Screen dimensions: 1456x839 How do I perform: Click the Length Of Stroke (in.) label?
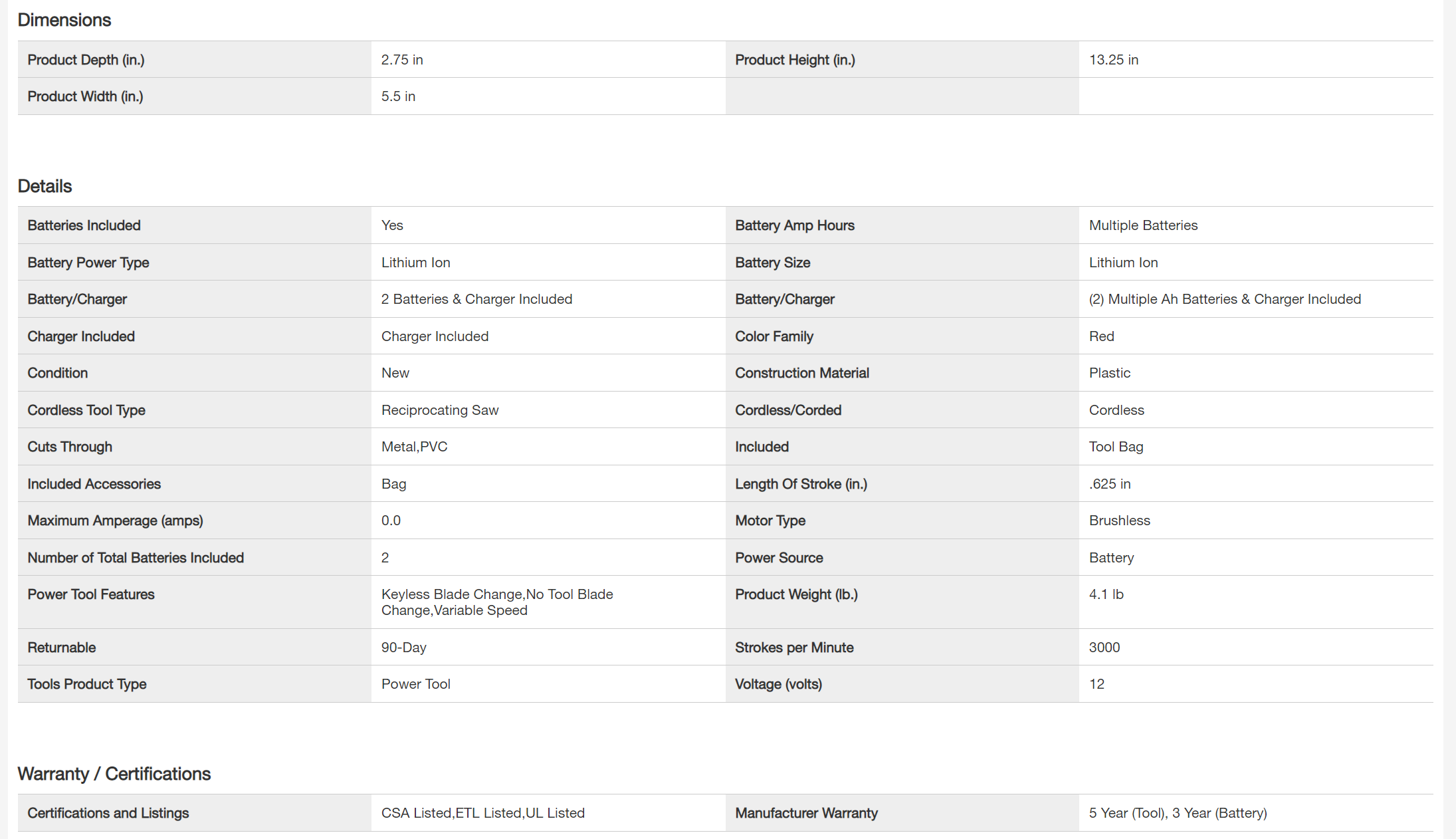click(801, 484)
